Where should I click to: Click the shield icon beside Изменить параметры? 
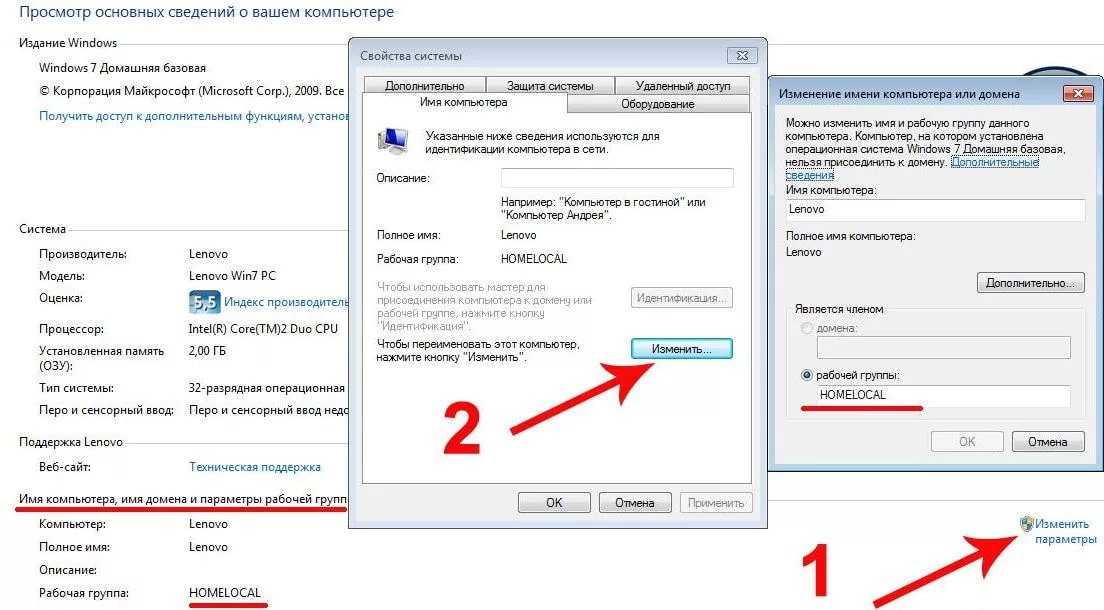[1027, 523]
